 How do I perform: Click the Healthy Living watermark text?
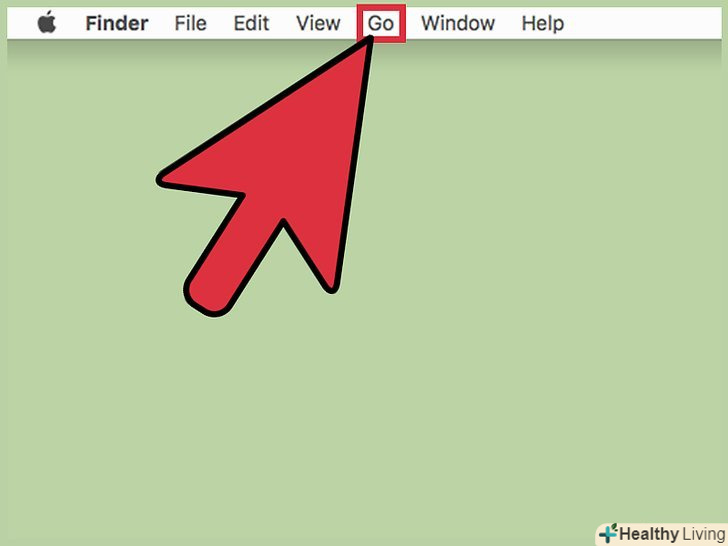(x=671, y=533)
